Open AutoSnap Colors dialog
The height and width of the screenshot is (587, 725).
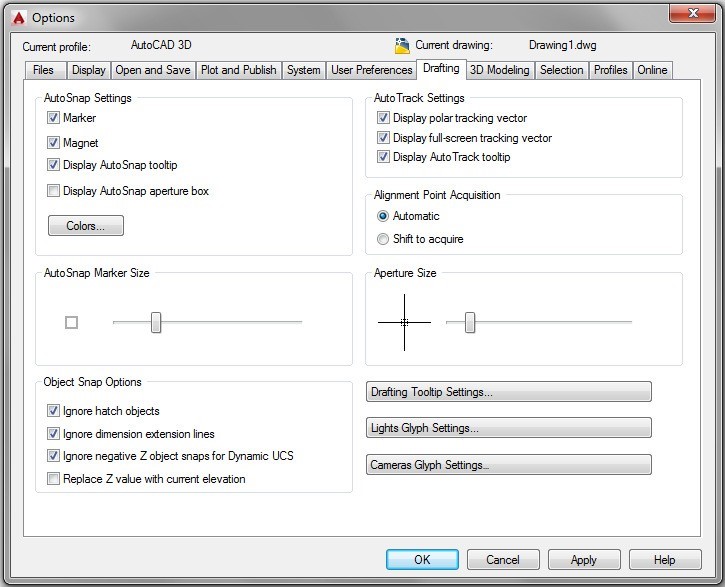(x=86, y=226)
